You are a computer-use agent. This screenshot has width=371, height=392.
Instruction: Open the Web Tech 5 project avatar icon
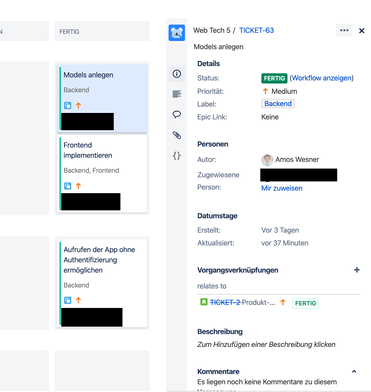coord(177,33)
